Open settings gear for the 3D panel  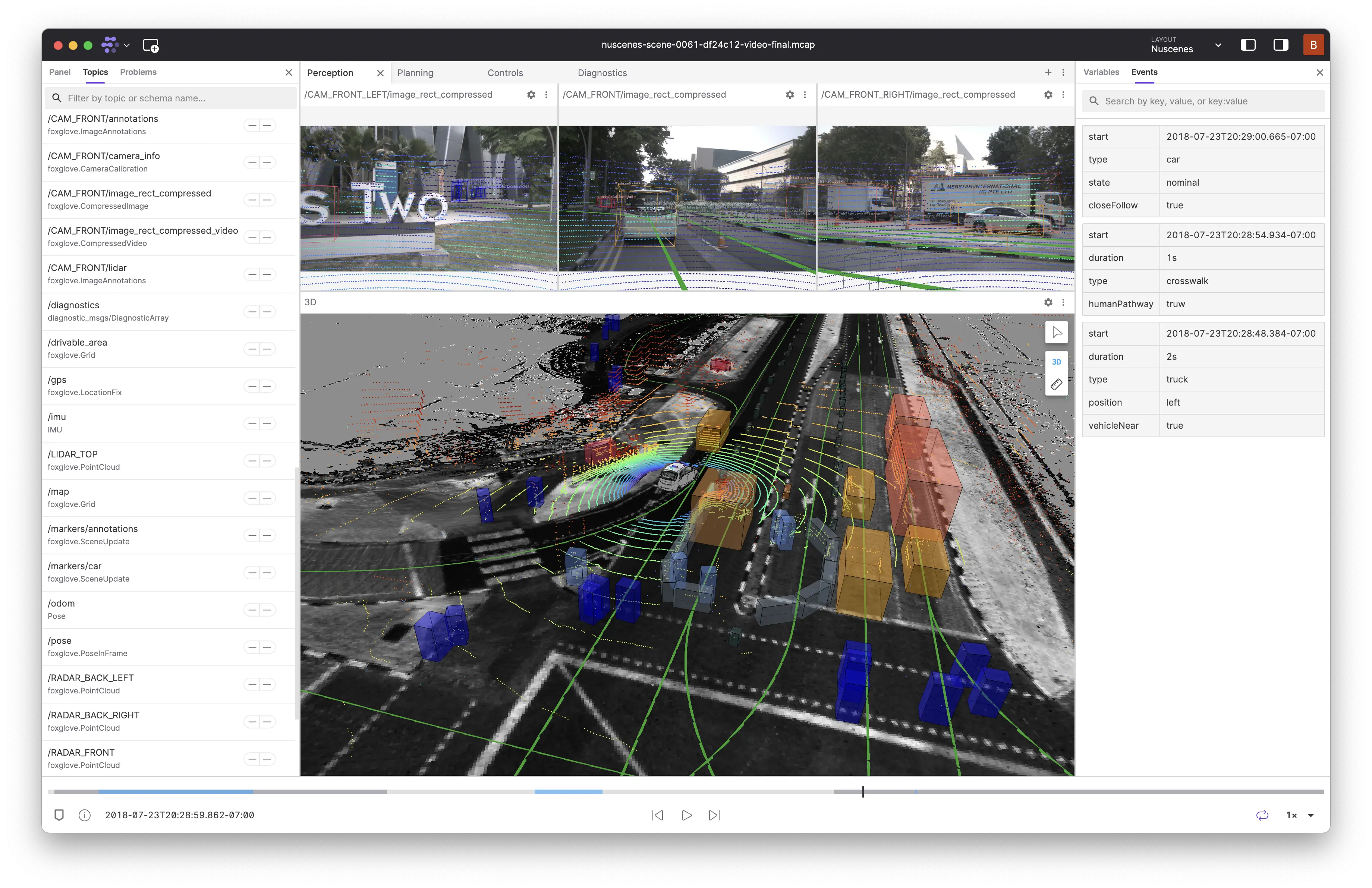[x=1047, y=303]
